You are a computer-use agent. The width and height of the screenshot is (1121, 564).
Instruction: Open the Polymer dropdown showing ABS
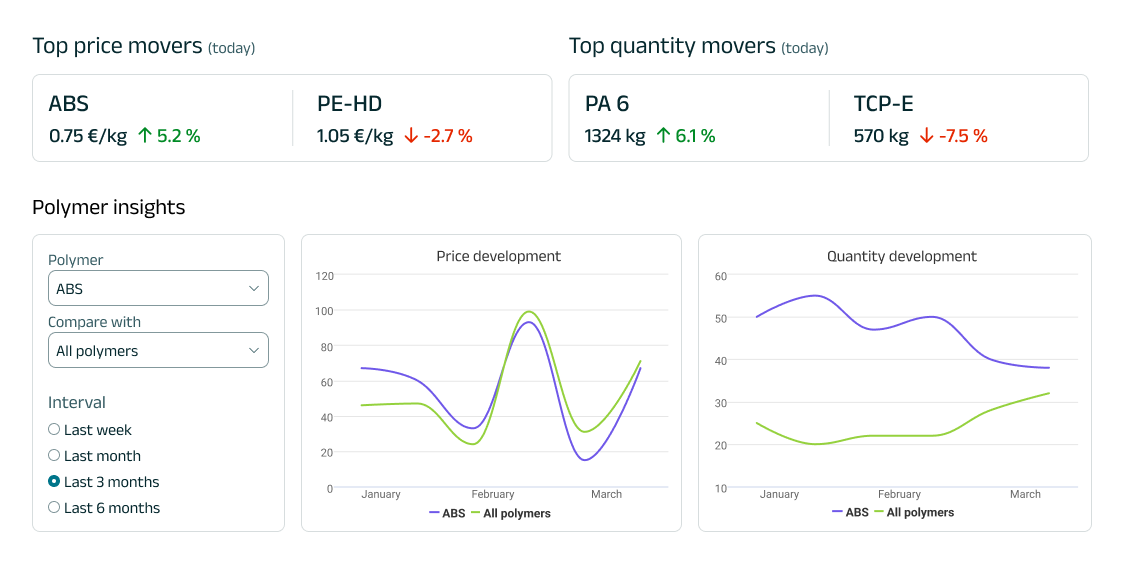coord(158,288)
